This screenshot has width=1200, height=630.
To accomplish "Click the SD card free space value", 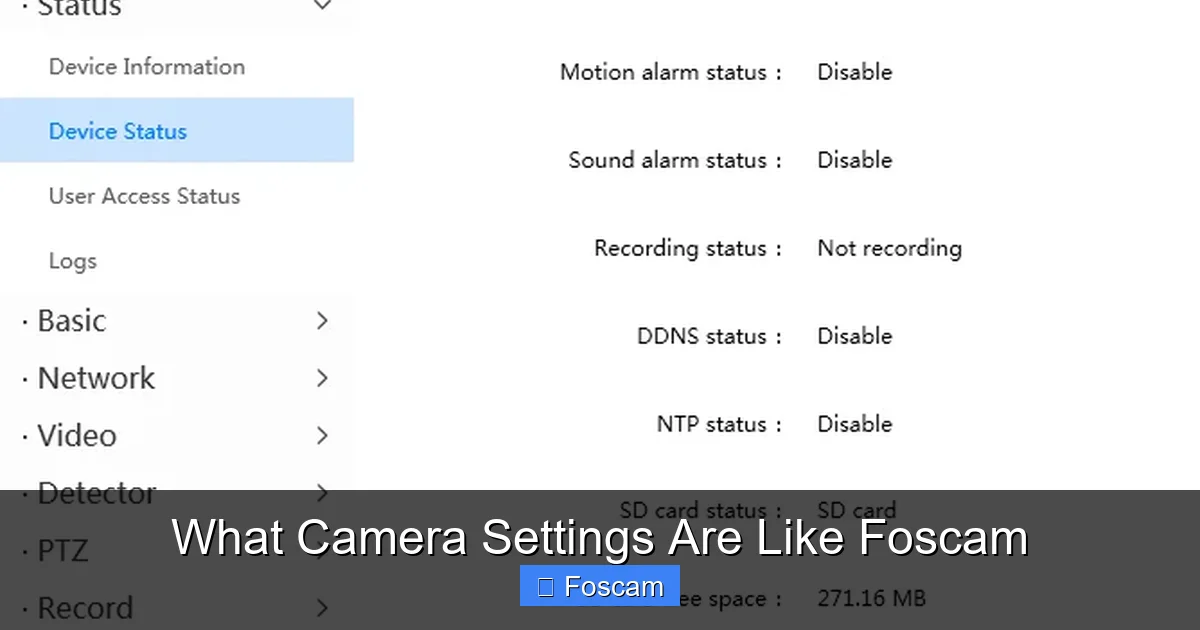I will click(x=871, y=597).
